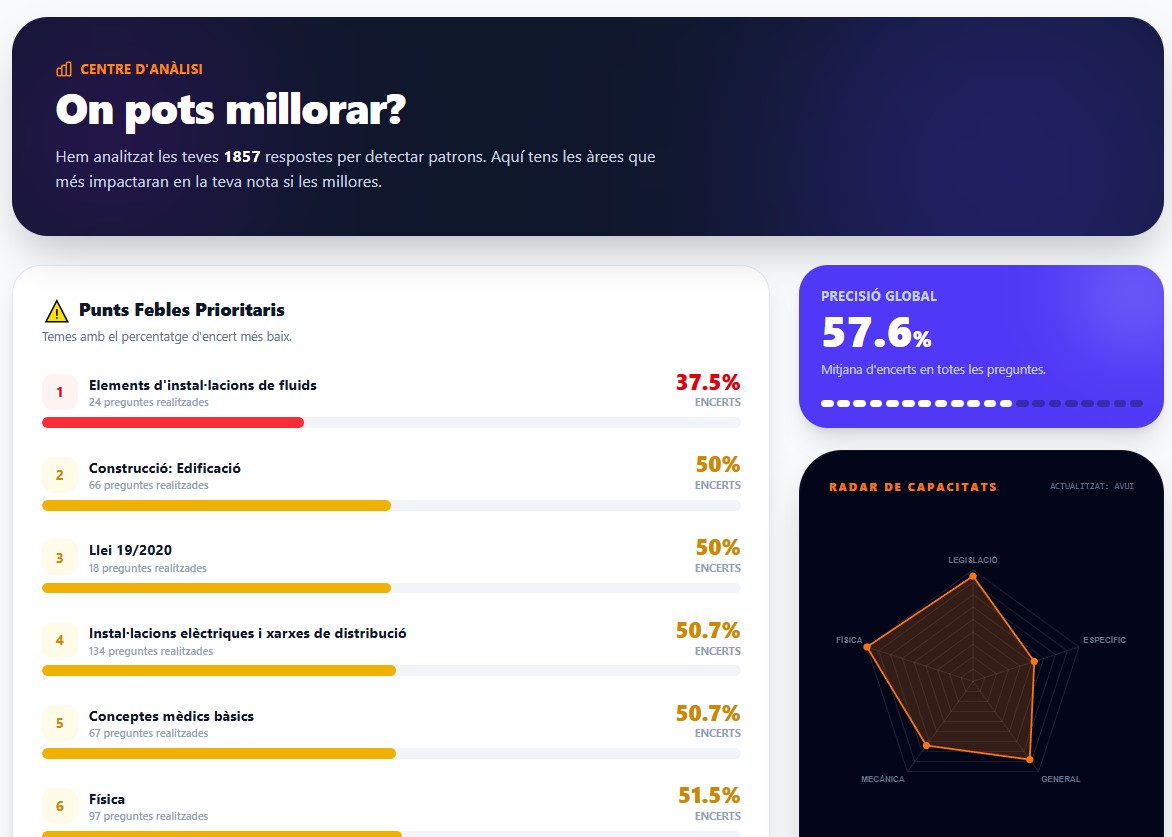Click the warning triangle icon near Punts Febles
This screenshot has width=1172, height=837.
(57, 311)
